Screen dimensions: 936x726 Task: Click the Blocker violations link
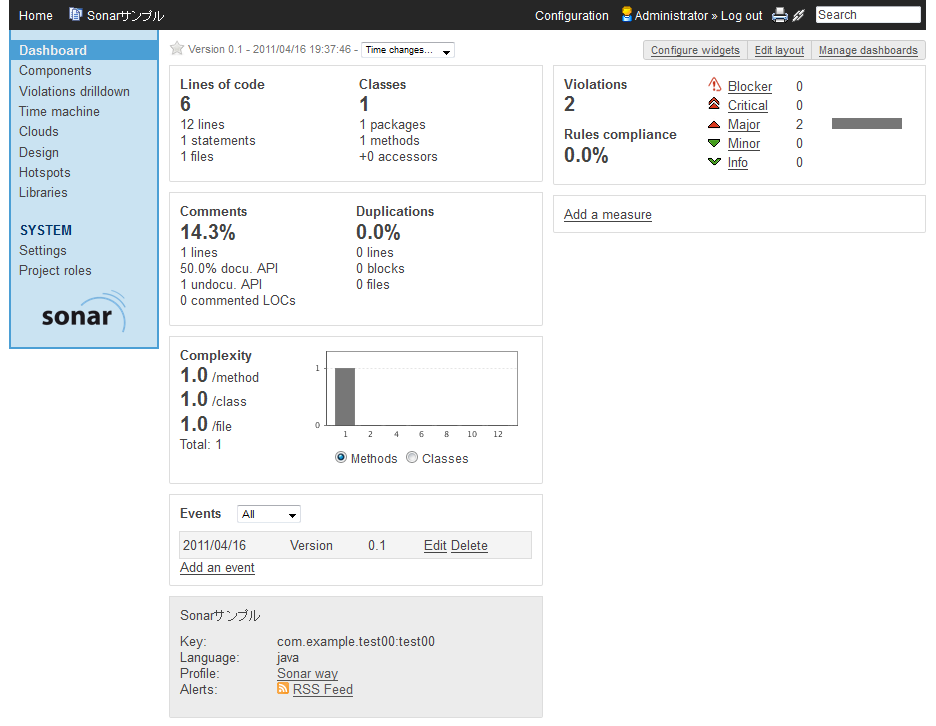[x=750, y=87]
